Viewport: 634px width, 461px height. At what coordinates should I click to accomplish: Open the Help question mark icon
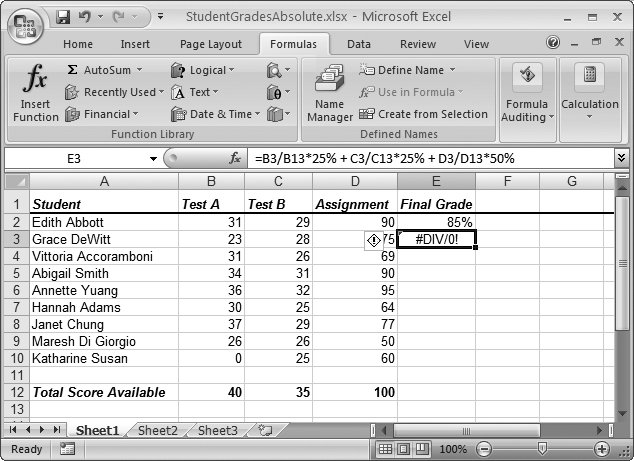pyautogui.click(x=552, y=43)
